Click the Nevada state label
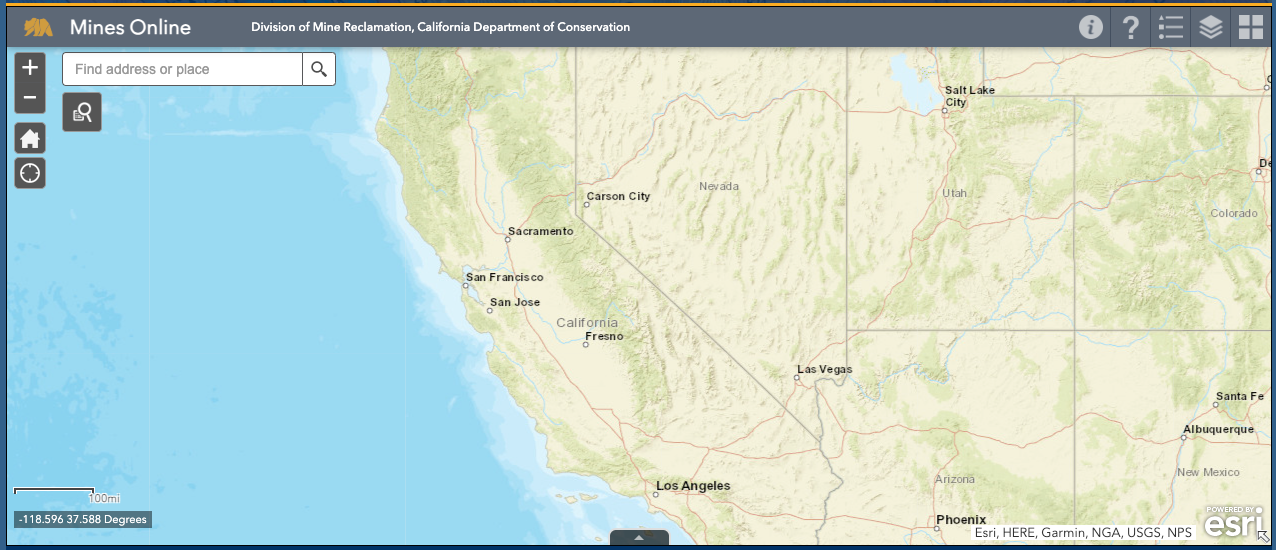The image size is (1276, 550). click(719, 186)
